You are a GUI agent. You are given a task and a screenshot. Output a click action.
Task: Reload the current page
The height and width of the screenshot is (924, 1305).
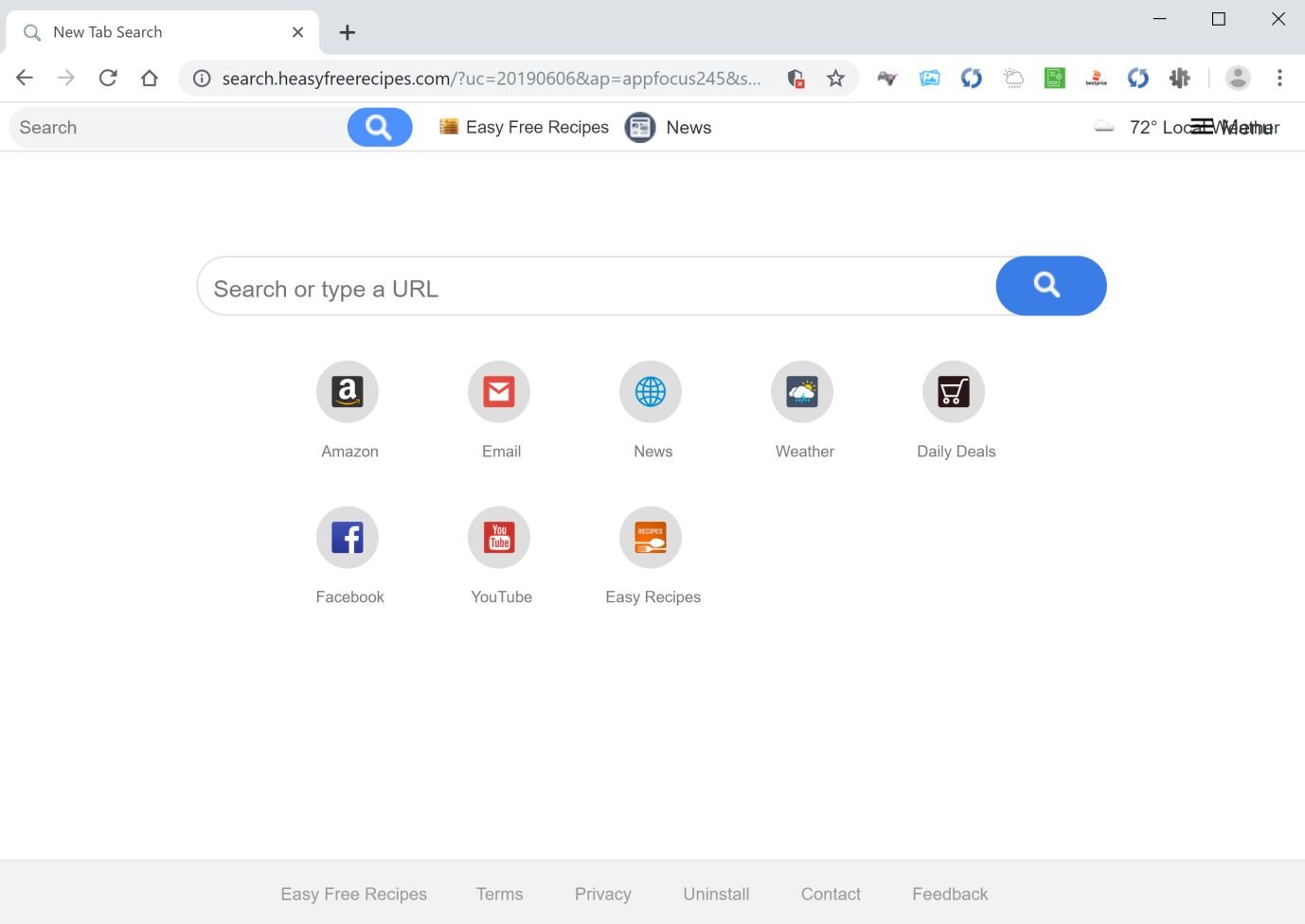108,79
